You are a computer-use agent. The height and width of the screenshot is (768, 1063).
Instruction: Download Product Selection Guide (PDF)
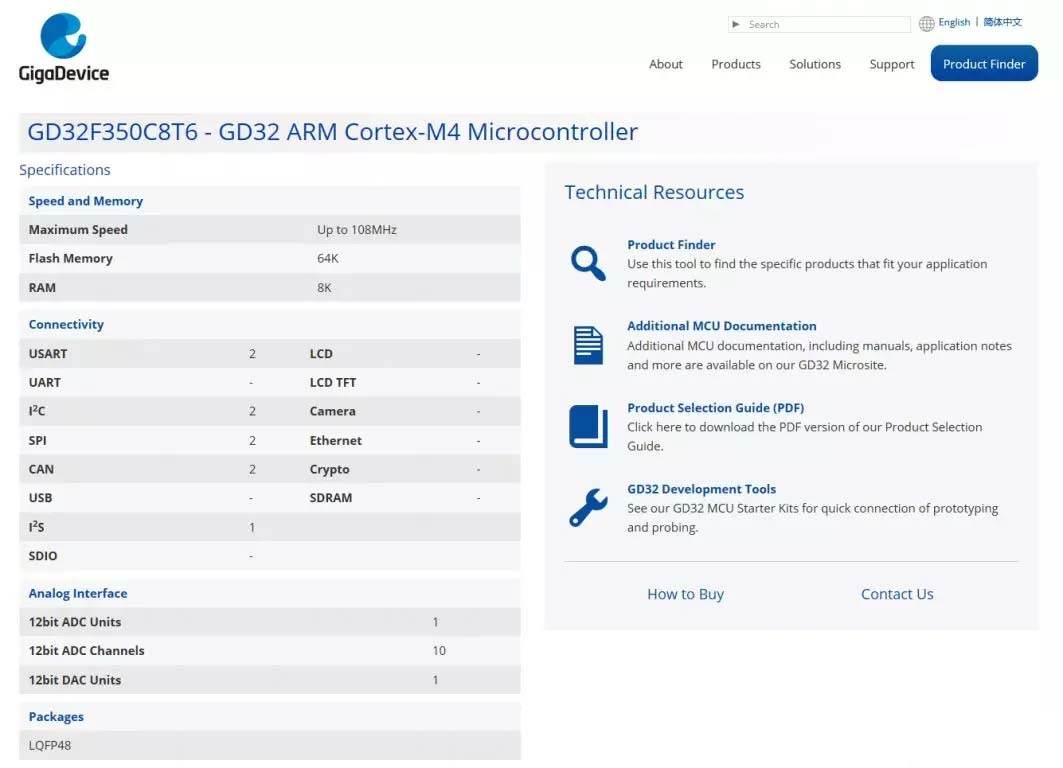[715, 408]
